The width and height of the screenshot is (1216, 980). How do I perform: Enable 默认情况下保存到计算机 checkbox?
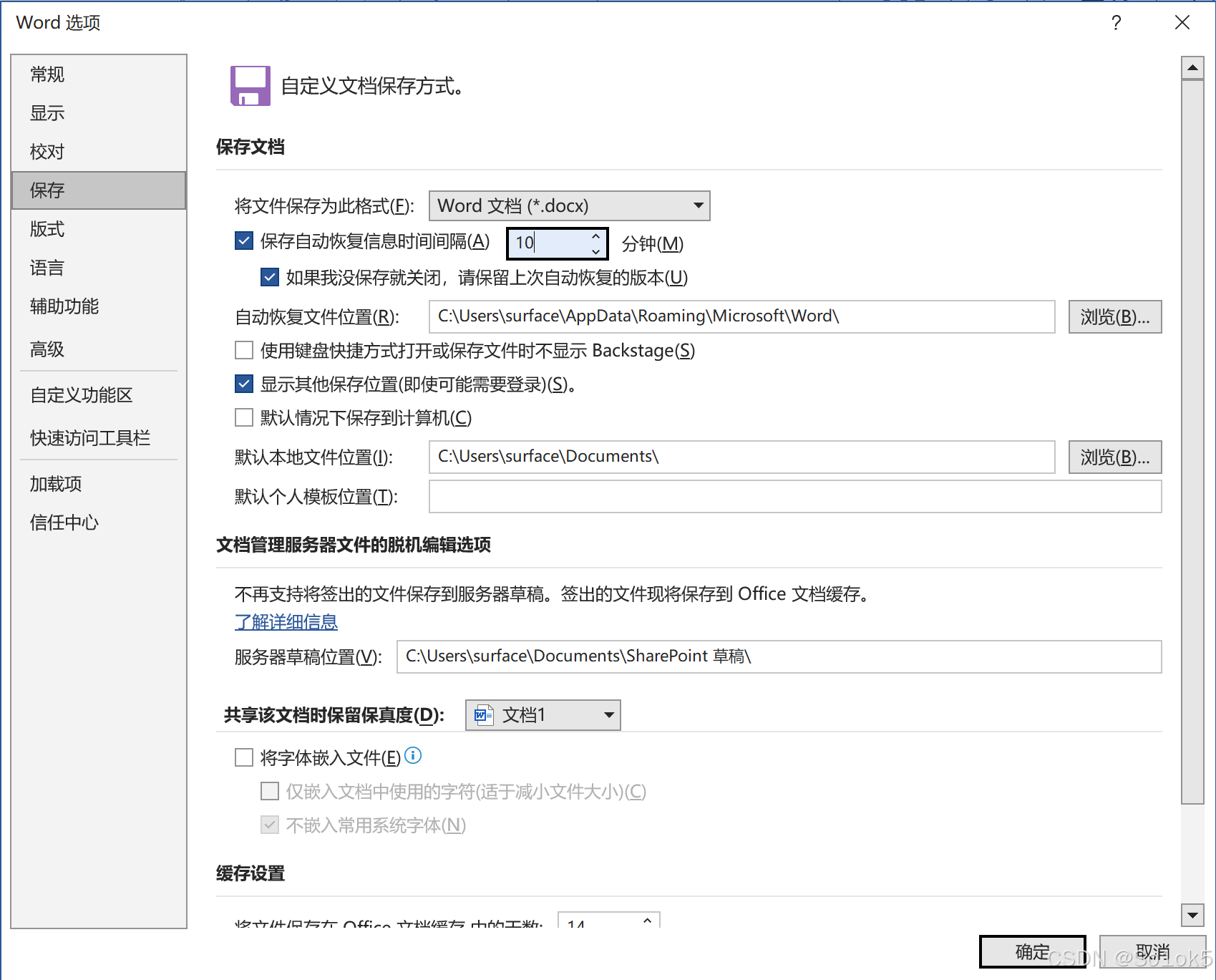pos(244,417)
